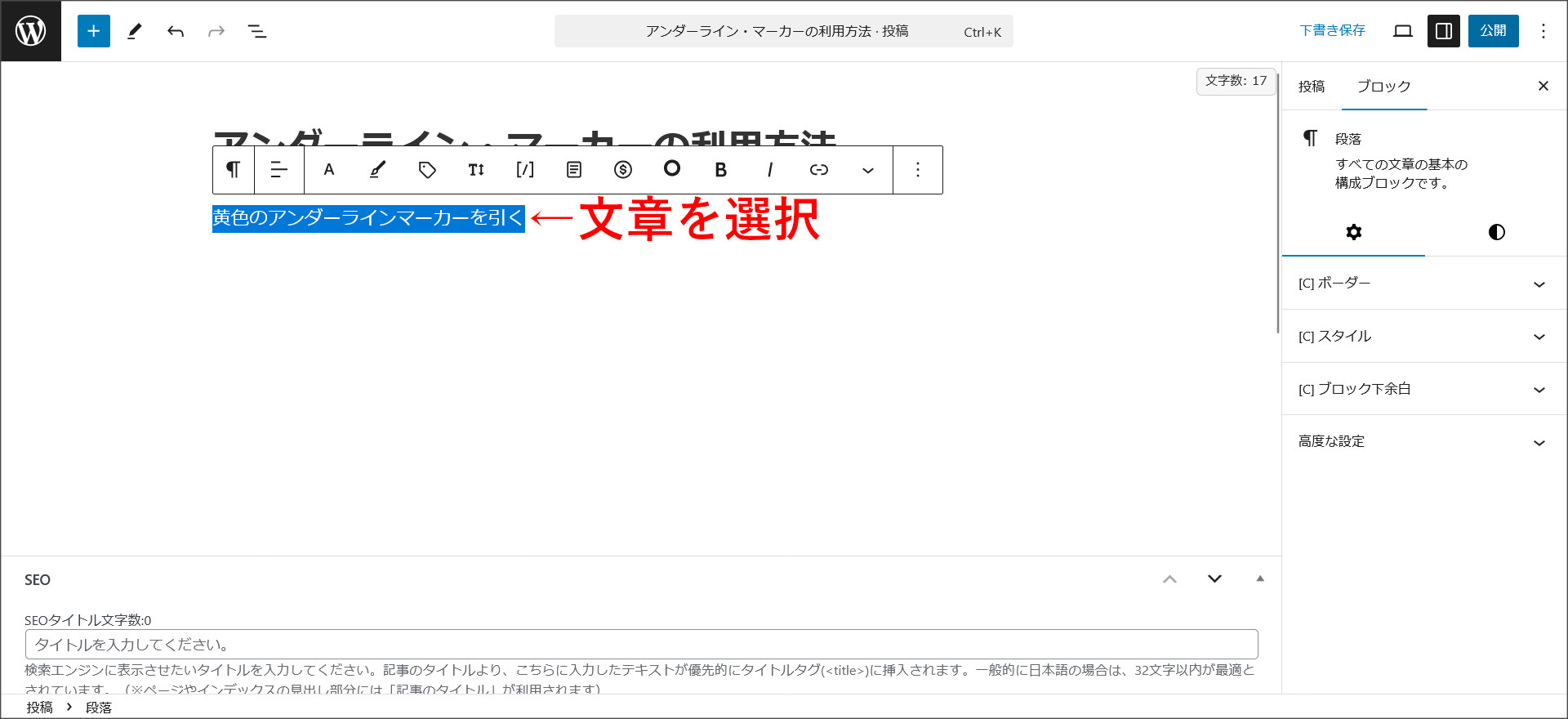Open the font size TT icon

(476, 170)
